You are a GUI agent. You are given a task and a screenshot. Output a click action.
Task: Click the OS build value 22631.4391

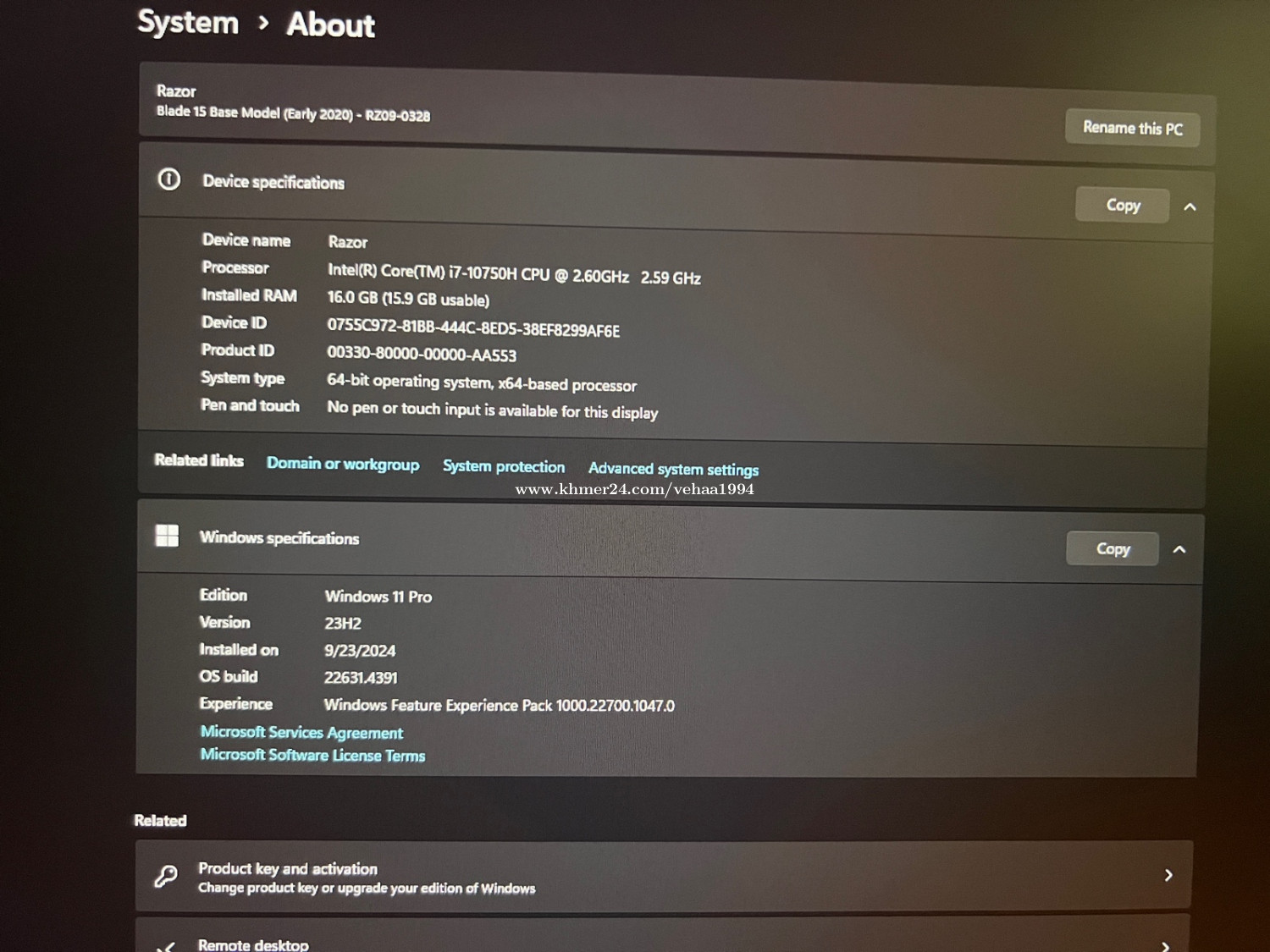tap(361, 678)
